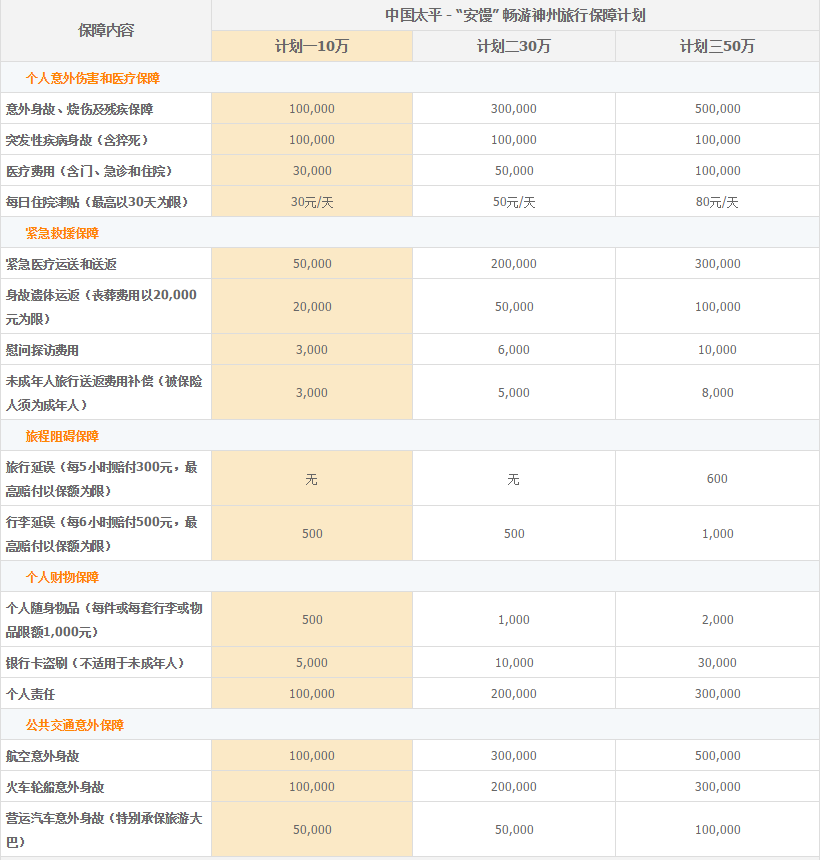Click 30,000 in the 医疗费用 row

pyautogui.click(x=312, y=171)
